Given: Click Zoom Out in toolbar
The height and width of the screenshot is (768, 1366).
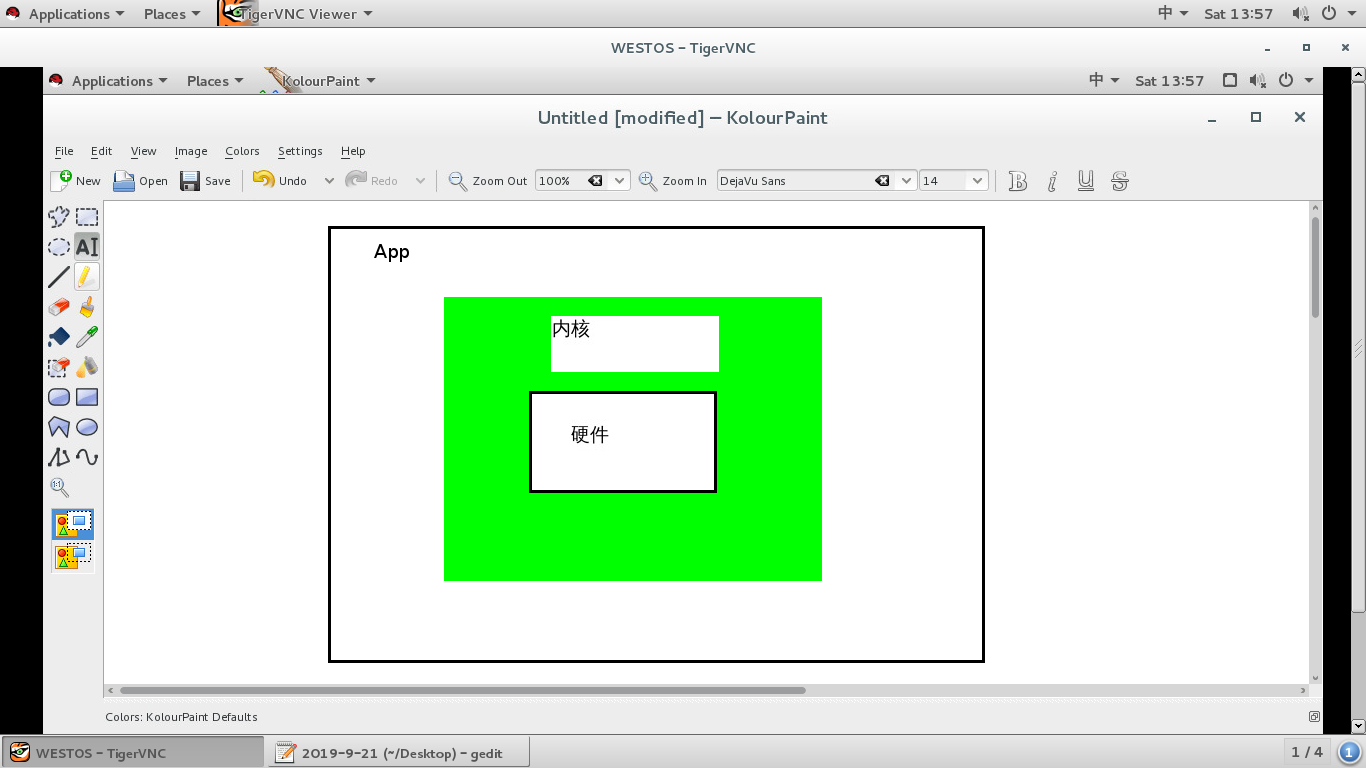Looking at the screenshot, I should 488,181.
